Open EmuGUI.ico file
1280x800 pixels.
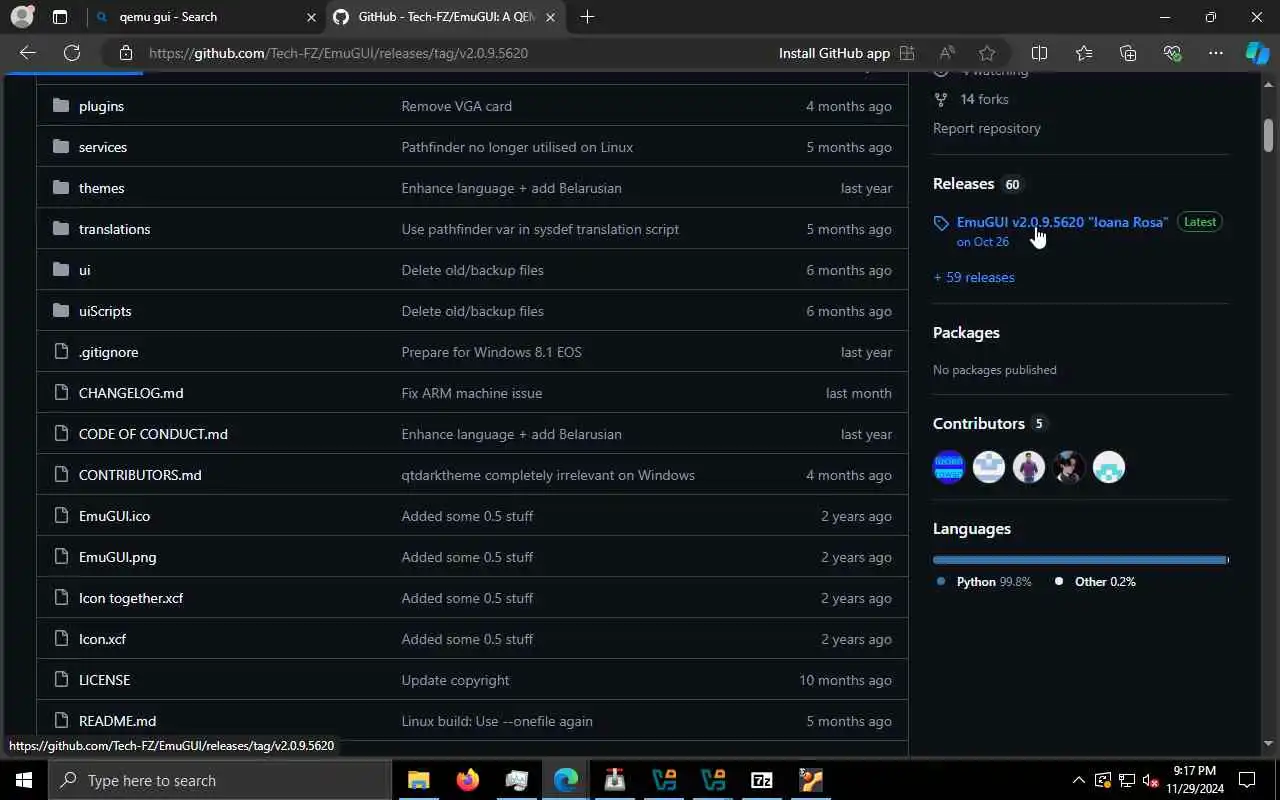[x=114, y=516]
